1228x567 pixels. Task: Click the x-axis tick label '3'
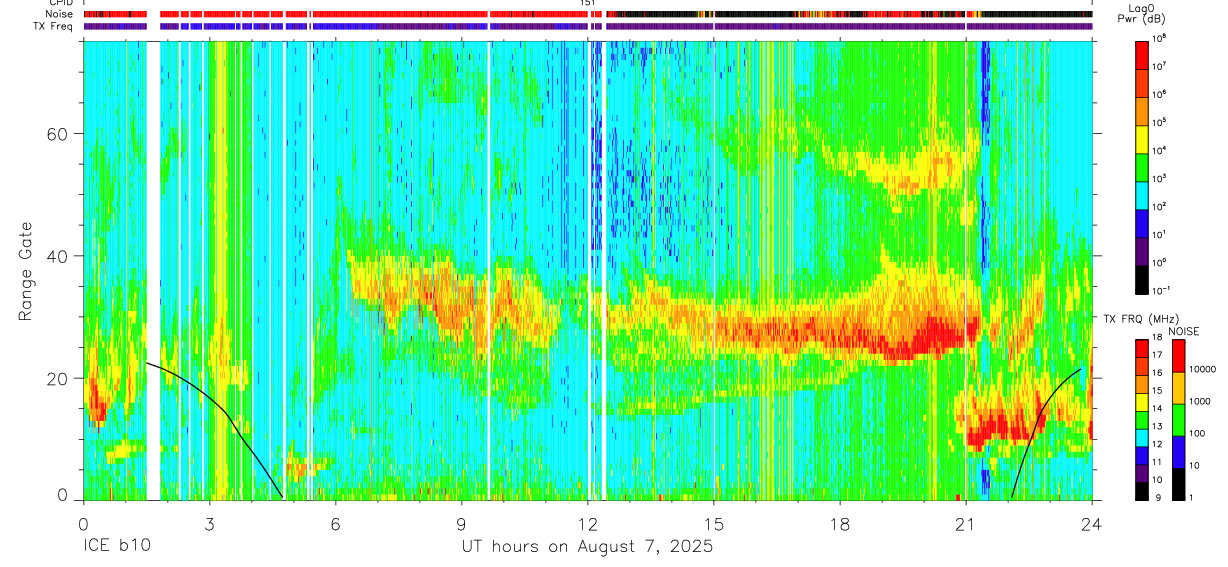point(209,523)
